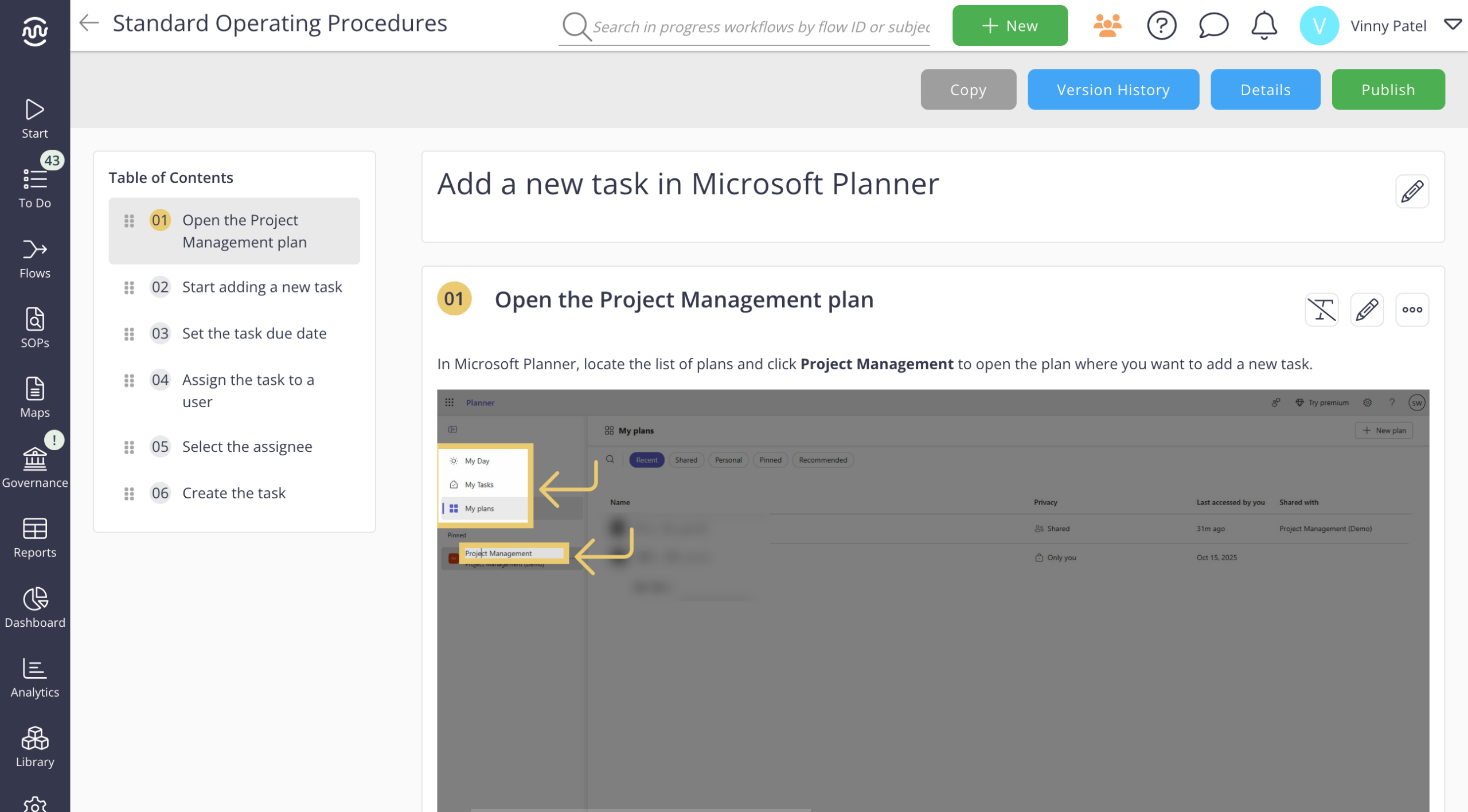Expand the Vinny Patel user menu arrow

pos(1453,25)
